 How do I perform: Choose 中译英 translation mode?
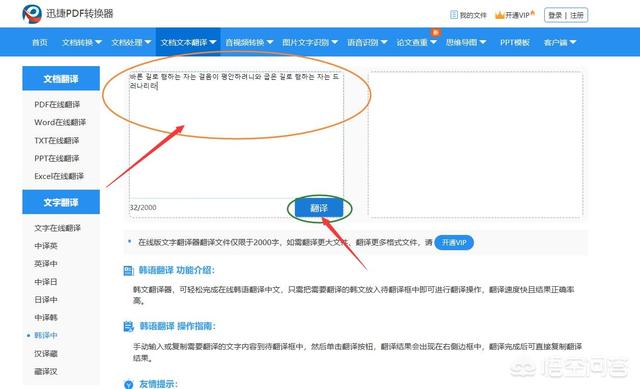[46, 246]
